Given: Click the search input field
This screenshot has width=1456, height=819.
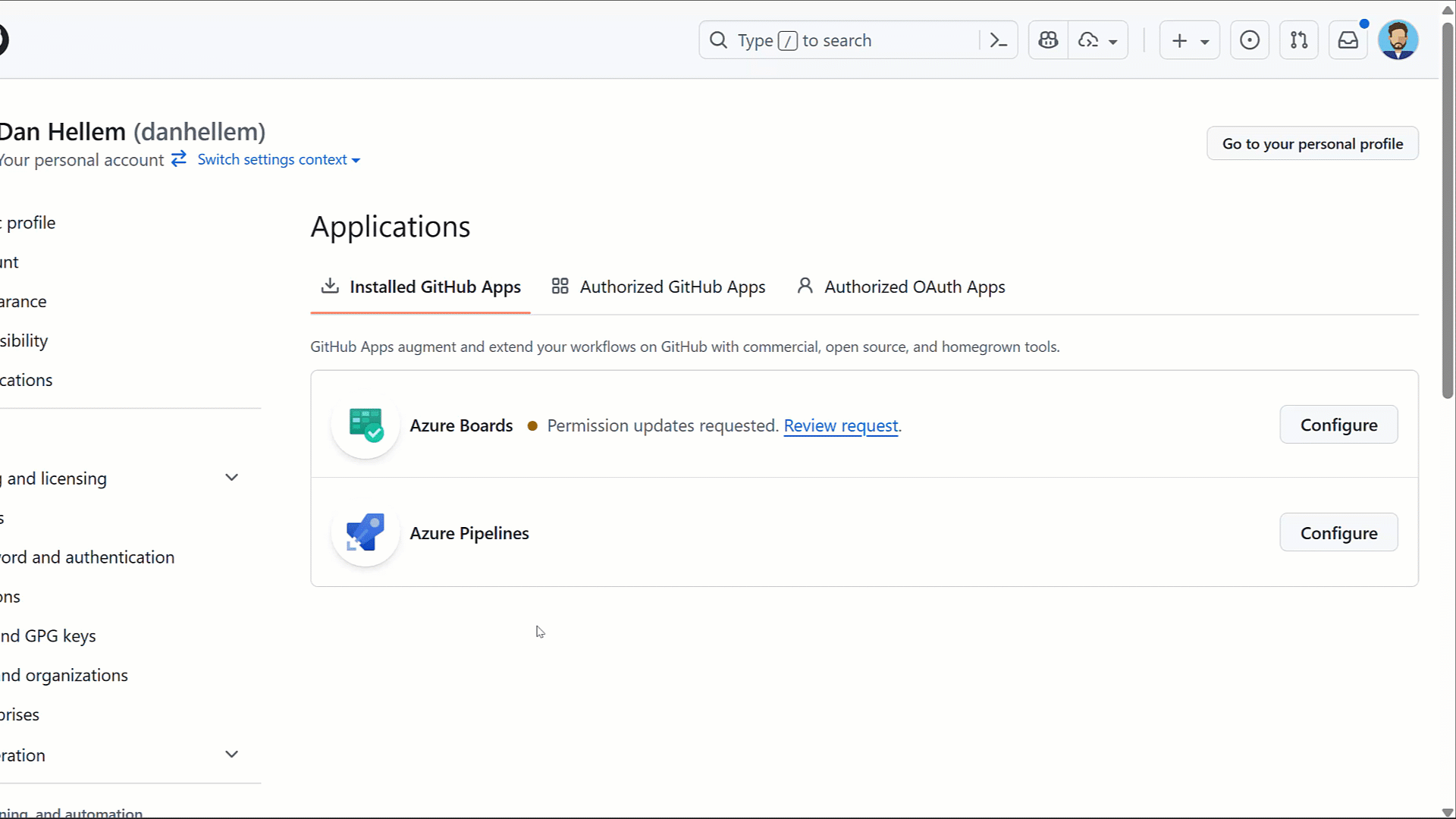Looking at the screenshot, I should (857, 40).
